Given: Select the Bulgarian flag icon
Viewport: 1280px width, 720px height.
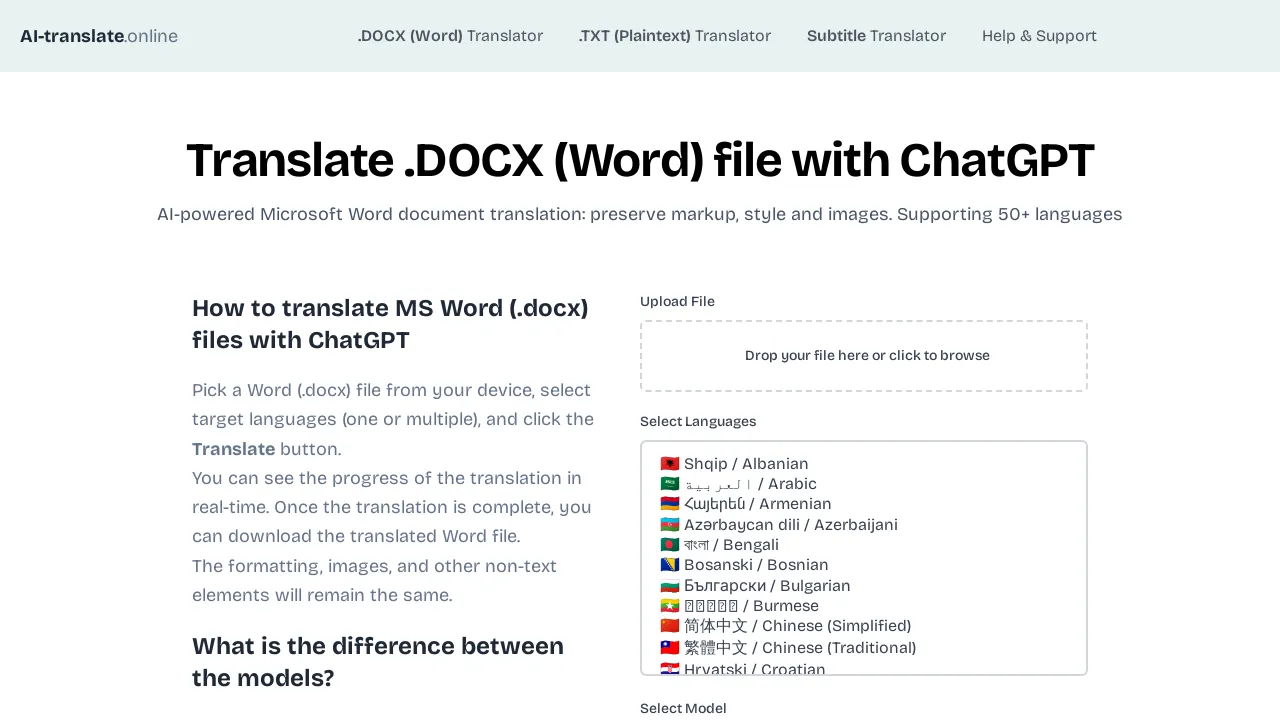Looking at the screenshot, I should pyautogui.click(x=670, y=585).
